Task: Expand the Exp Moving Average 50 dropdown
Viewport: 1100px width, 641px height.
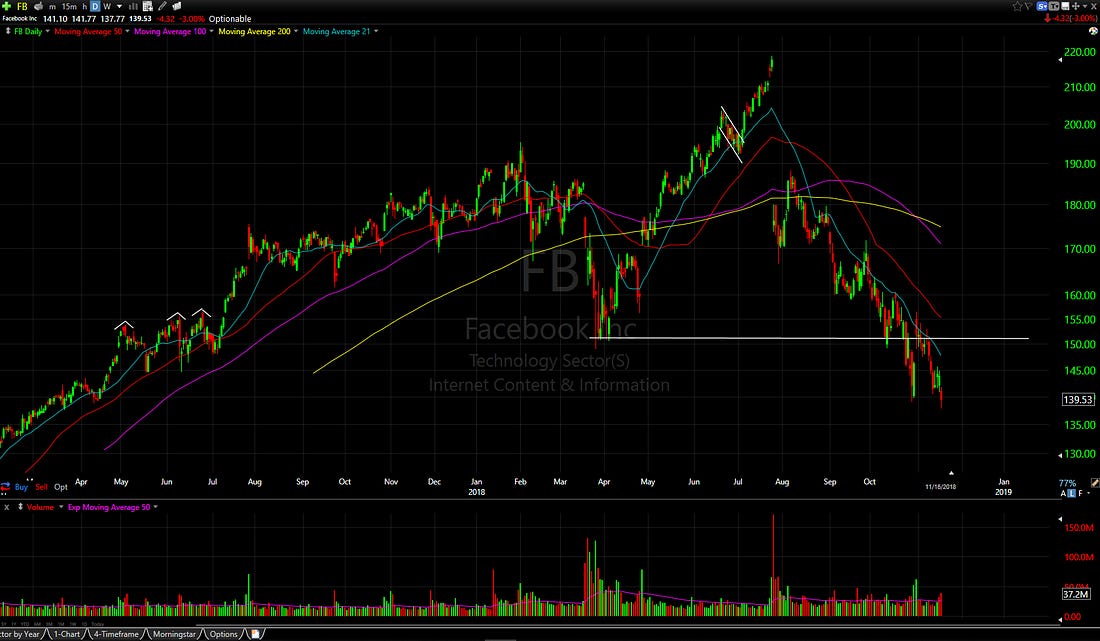Action: pos(155,507)
